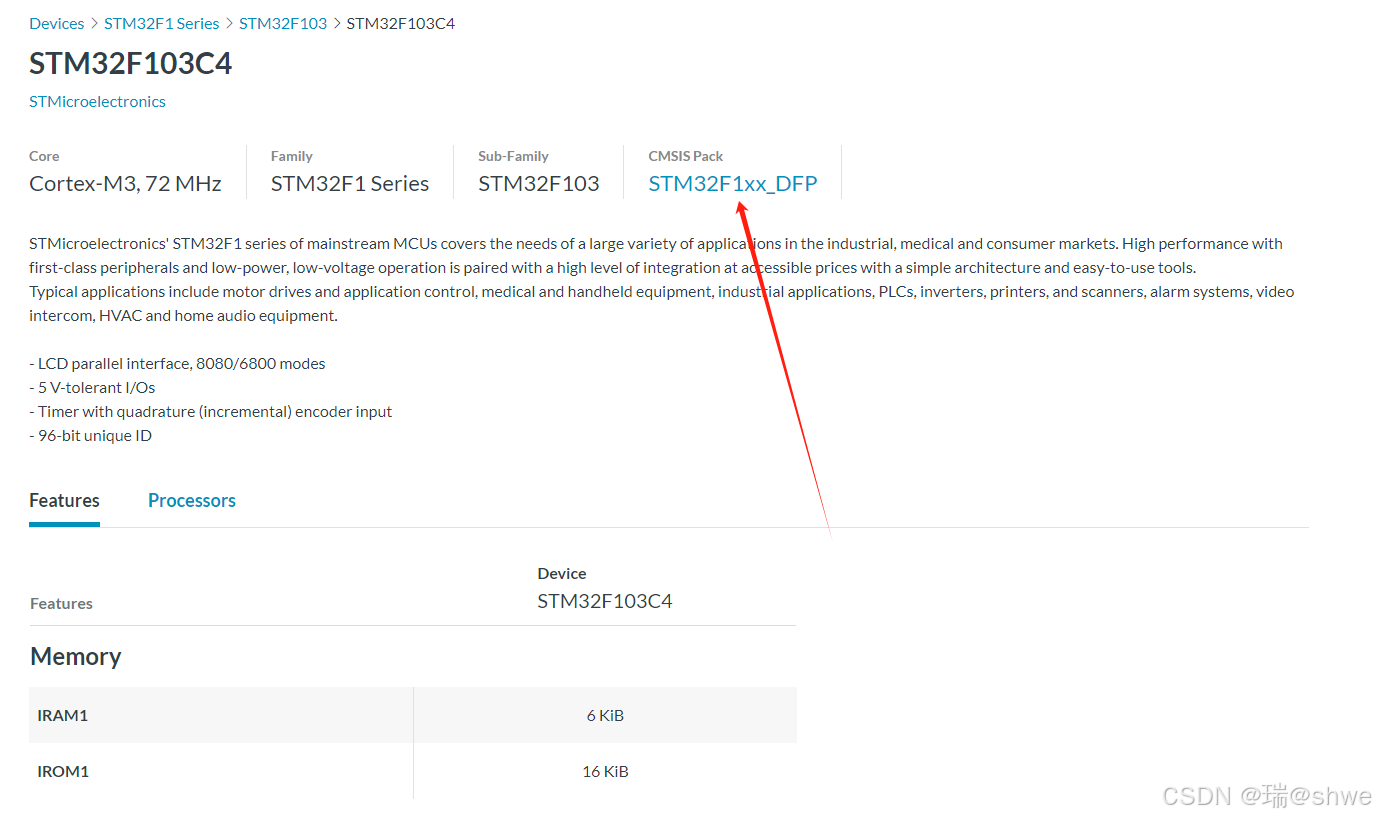Click the Core label
This screenshot has width=1376, height=819.
pyautogui.click(x=44, y=156)
